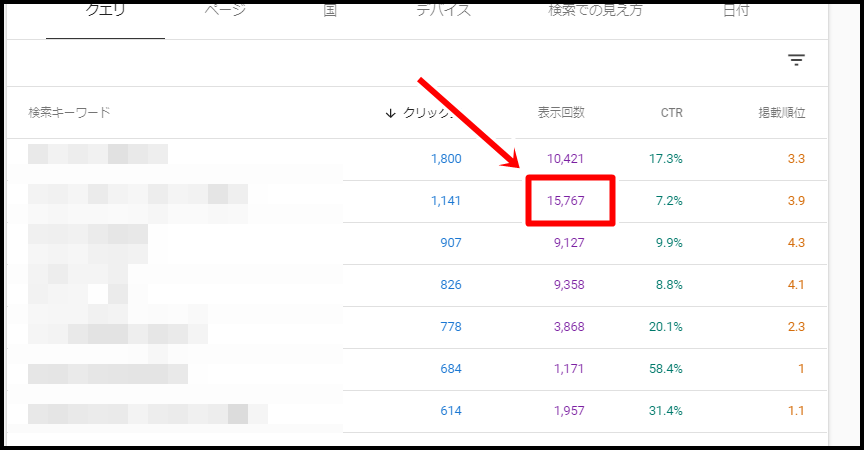
Task: Select the 国 tab
Action: 330,12
